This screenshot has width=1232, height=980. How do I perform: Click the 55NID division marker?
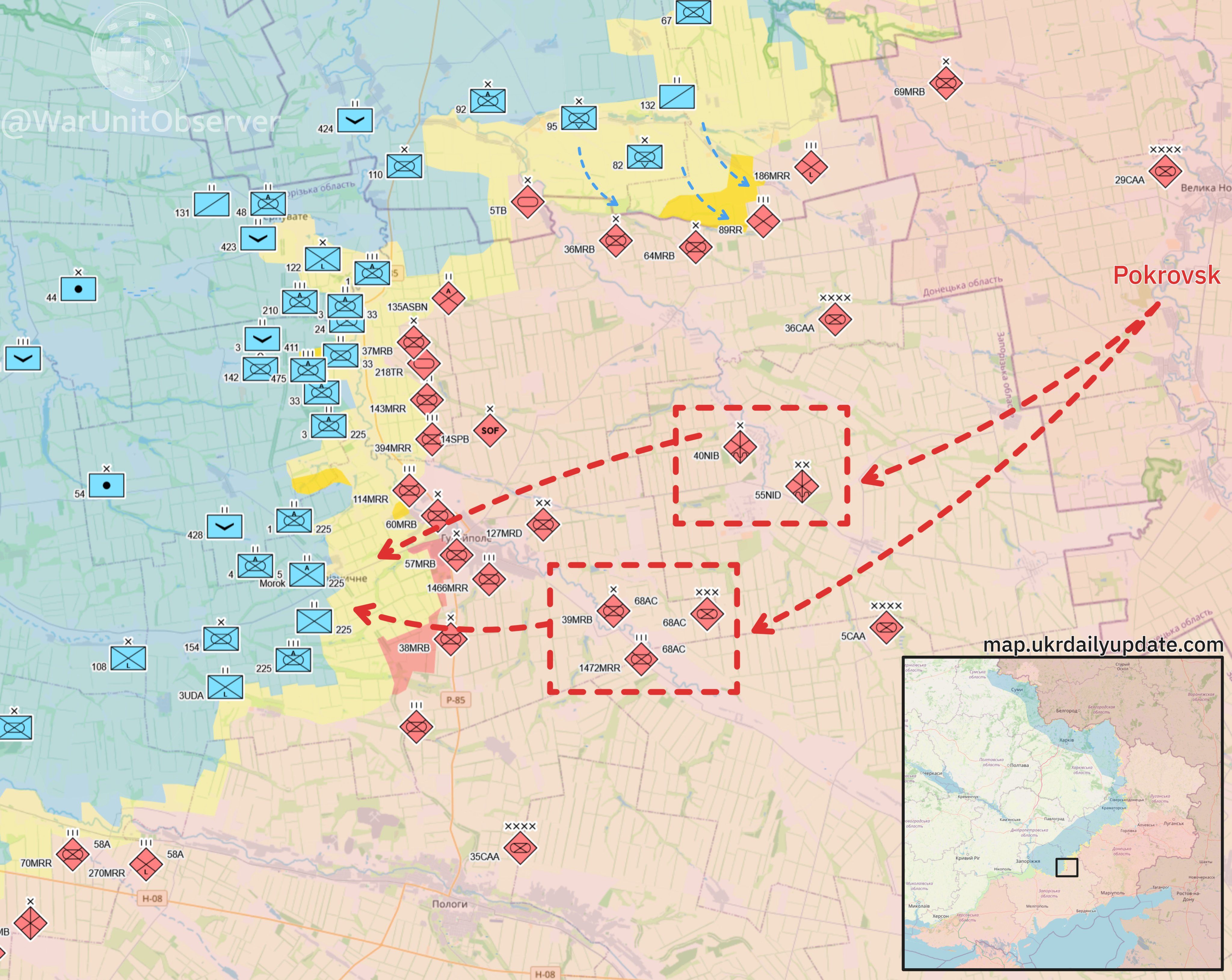point(802,486)
